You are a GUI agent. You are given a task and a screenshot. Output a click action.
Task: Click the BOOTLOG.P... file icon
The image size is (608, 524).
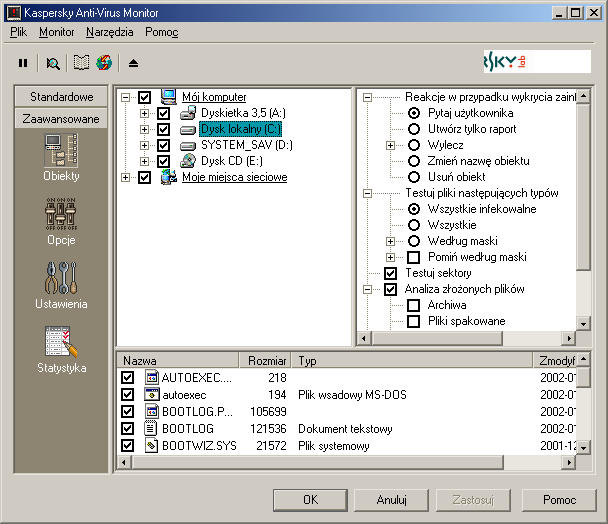tap(152, 411)
